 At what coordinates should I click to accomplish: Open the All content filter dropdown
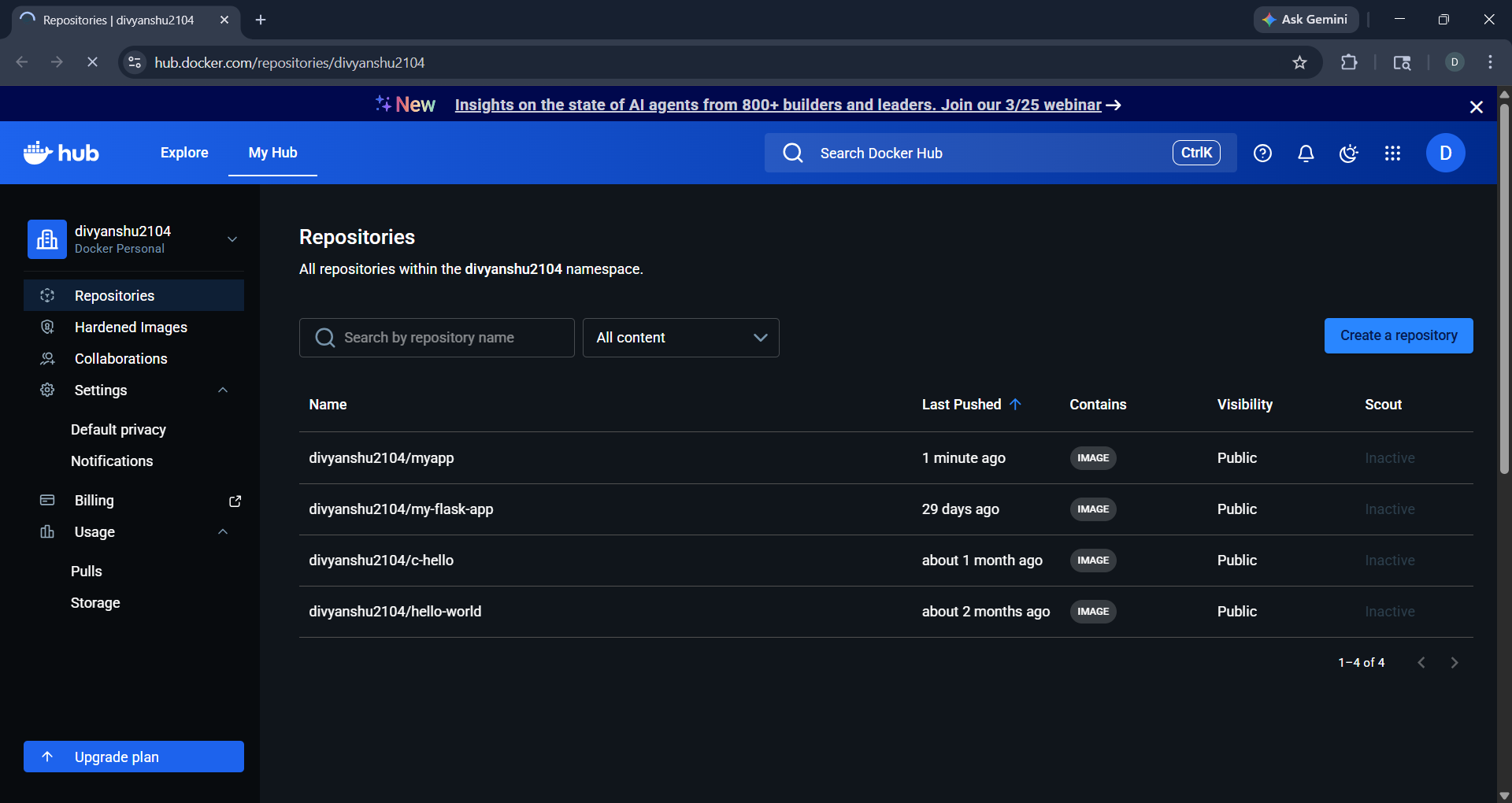[x=680, y=337]
